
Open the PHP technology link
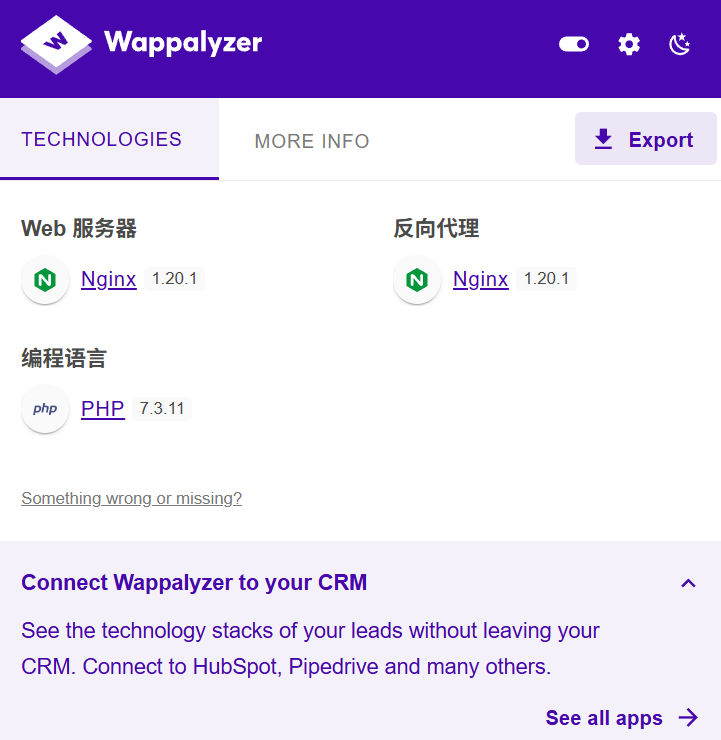tap(102, 408)
